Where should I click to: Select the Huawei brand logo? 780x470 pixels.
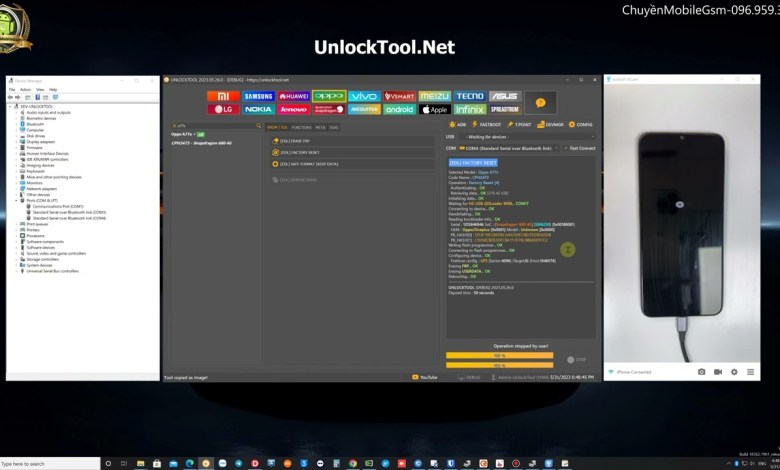[x=293, y=96]
